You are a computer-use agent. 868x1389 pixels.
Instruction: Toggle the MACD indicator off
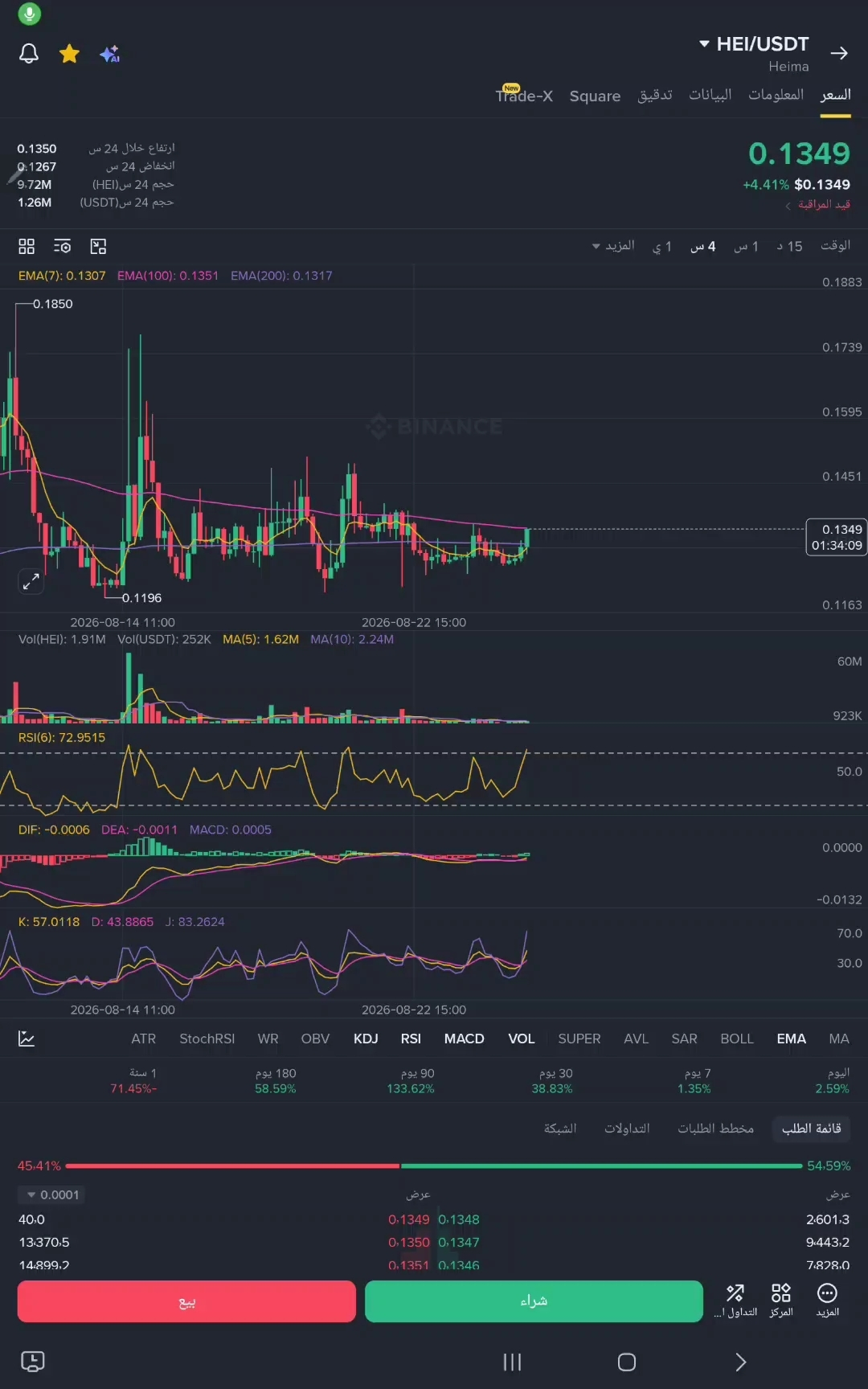pos(465,1039)
